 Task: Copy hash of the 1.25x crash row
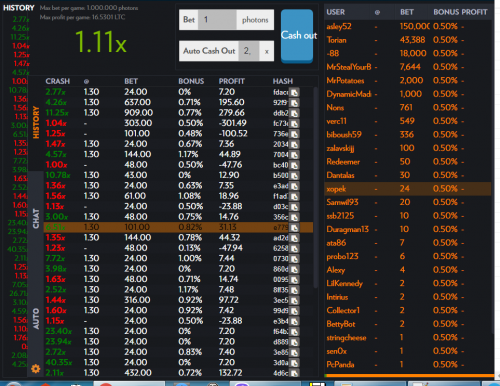[x=294, y=134]
